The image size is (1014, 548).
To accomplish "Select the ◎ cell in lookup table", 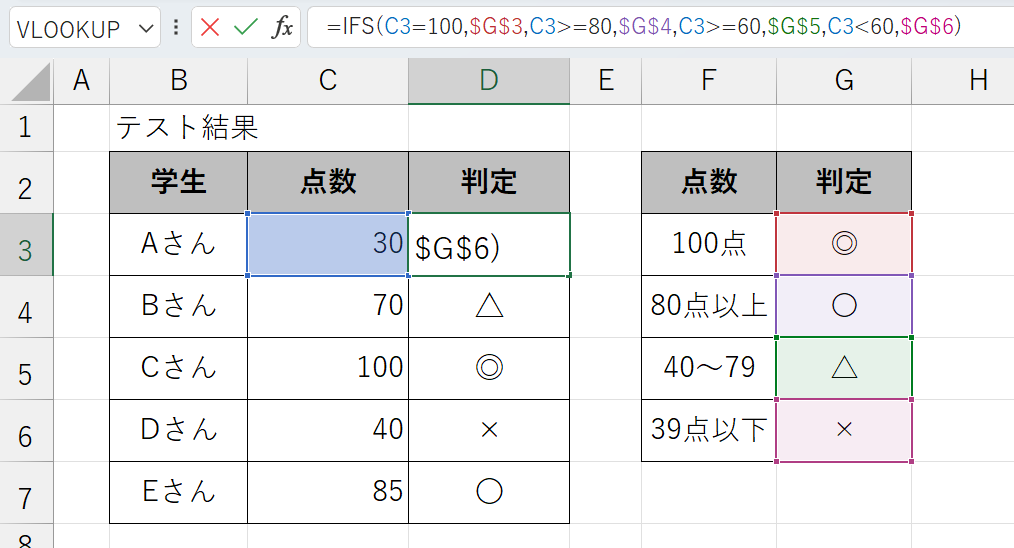I will [844, 245].
